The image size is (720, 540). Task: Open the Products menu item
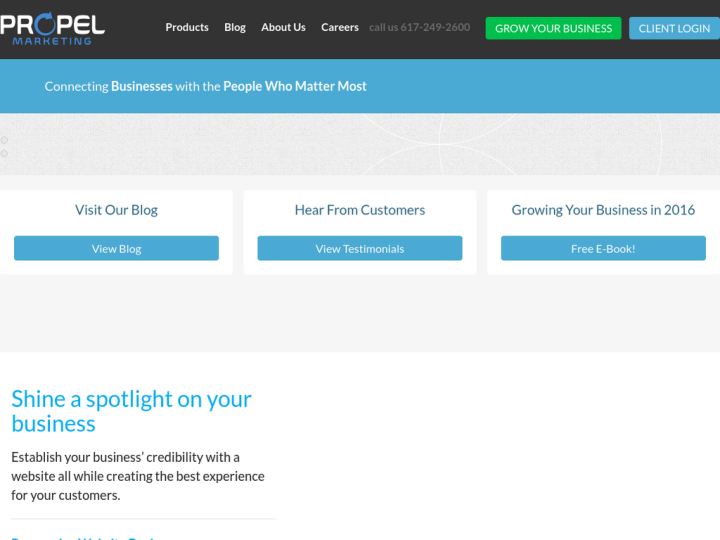coord(187,27)
